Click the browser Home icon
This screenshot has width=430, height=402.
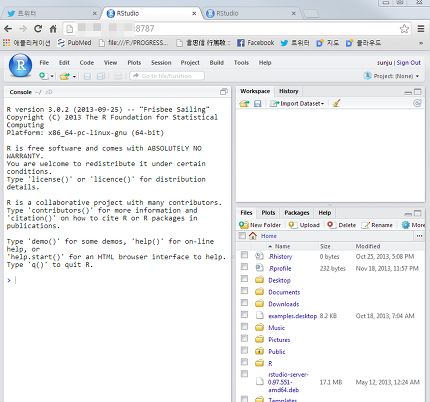(53, 29)
